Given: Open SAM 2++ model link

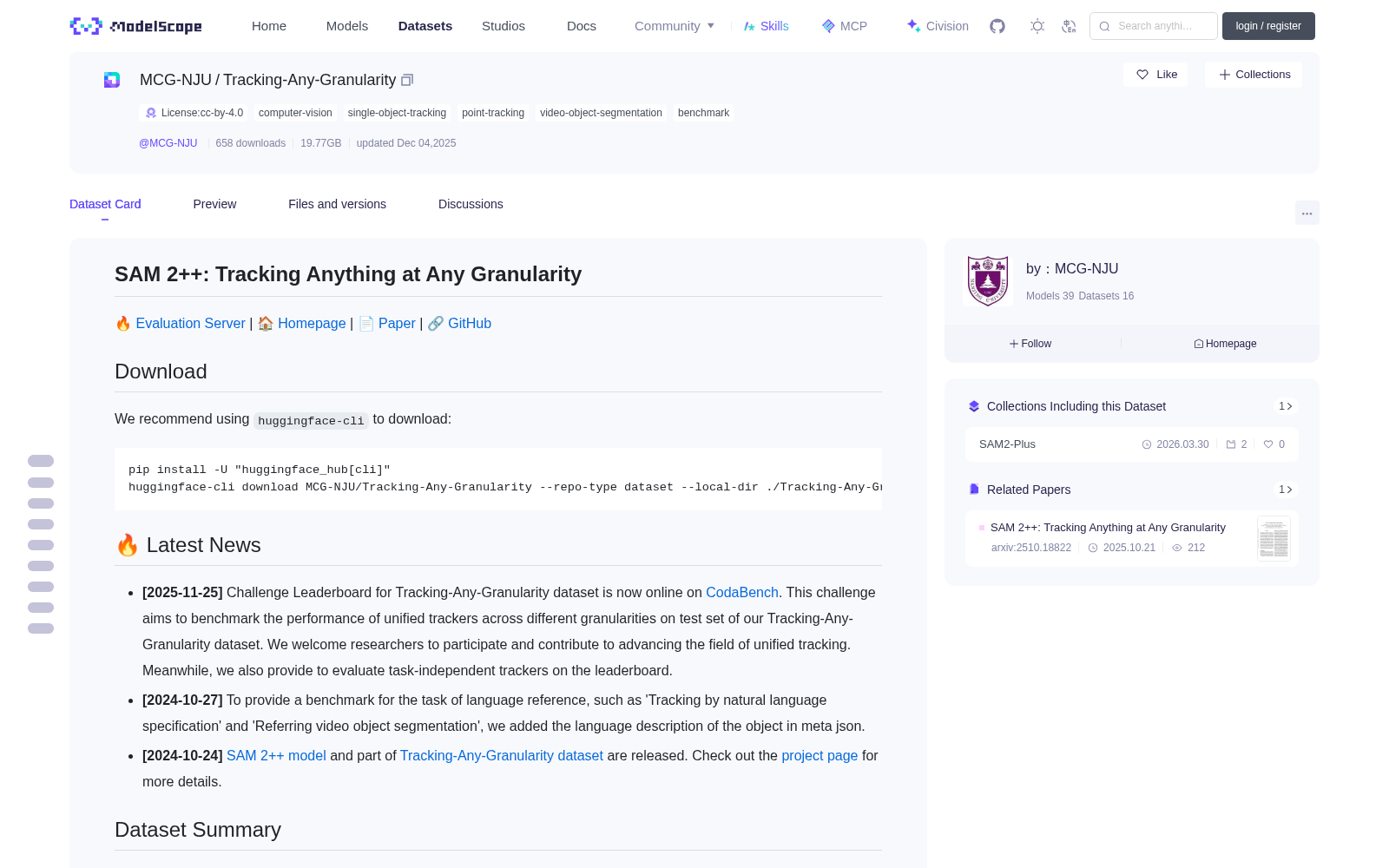Looking at the screenshot, I should (276, 755).
